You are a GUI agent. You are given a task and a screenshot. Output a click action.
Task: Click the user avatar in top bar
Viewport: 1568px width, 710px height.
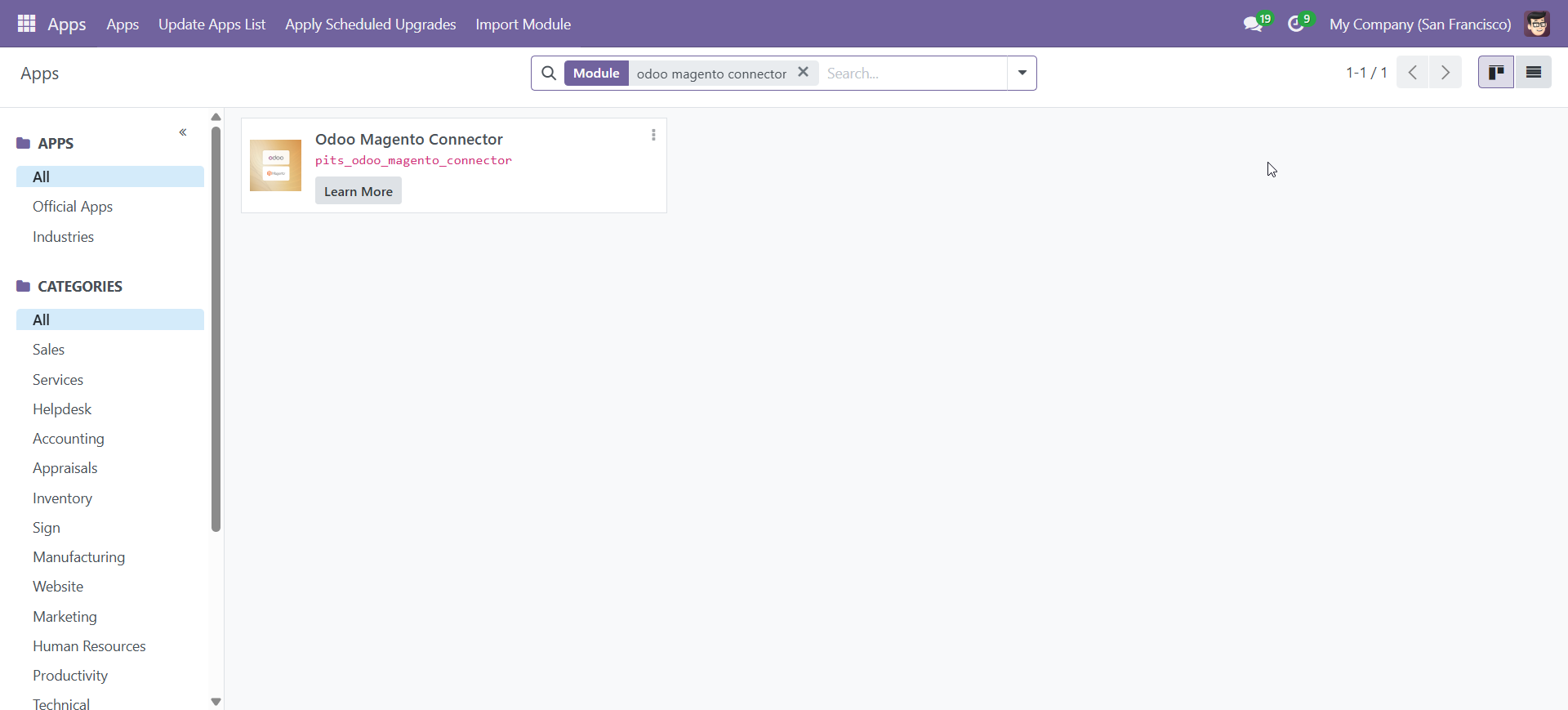tap(1536, 25)
